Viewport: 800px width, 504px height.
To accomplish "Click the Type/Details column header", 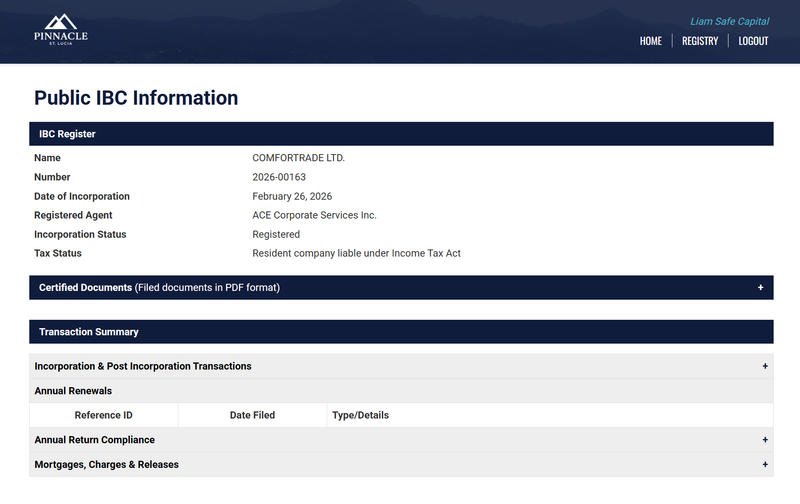I will point(360,415).
